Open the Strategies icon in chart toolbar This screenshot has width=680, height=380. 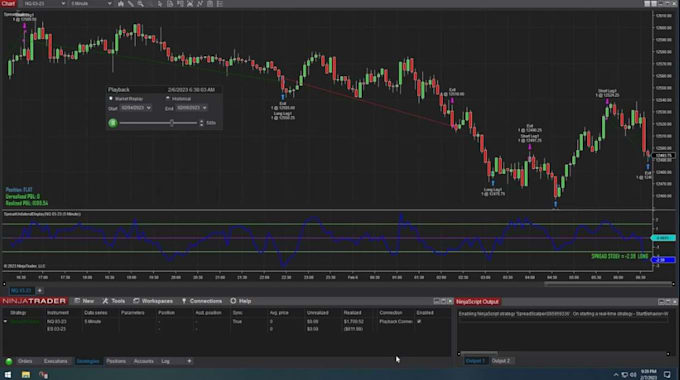(x=200, y=3)
